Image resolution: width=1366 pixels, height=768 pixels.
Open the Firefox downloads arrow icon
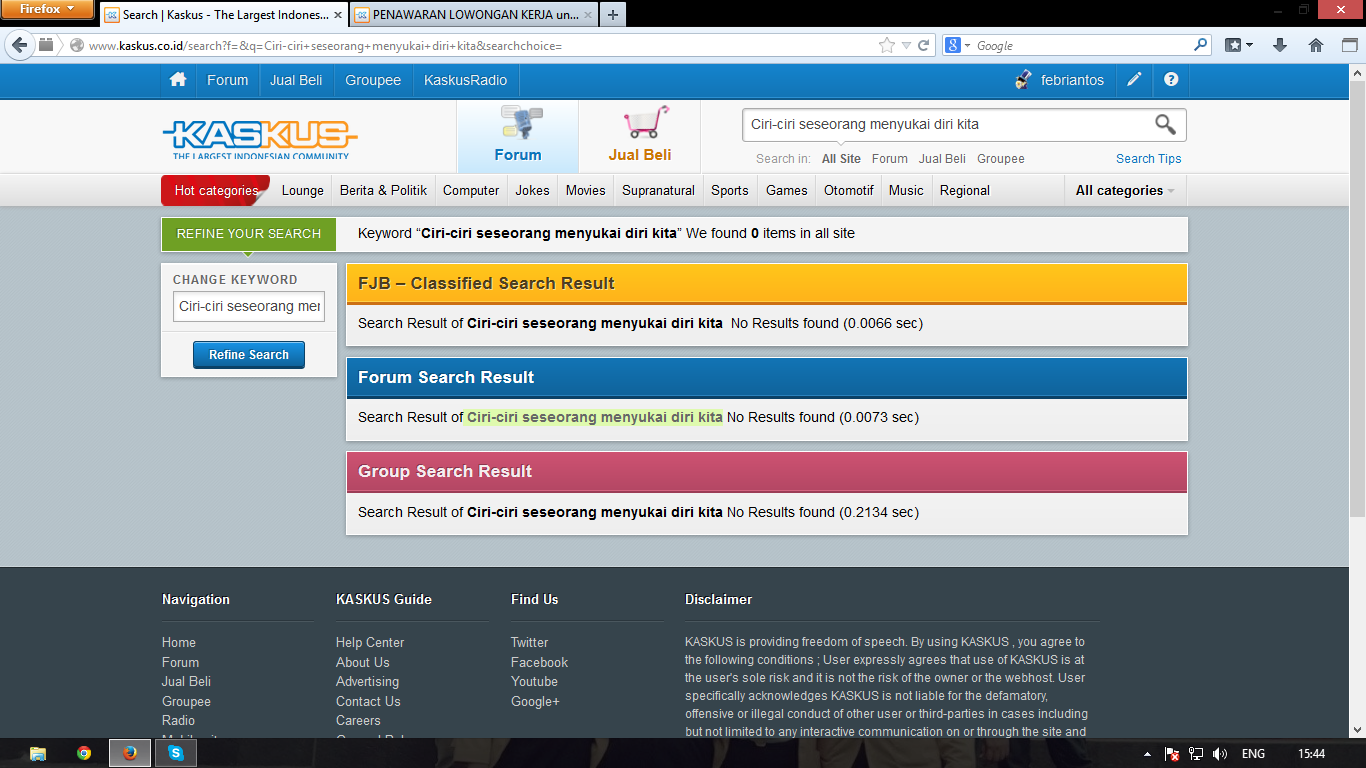coord(1279,45)
